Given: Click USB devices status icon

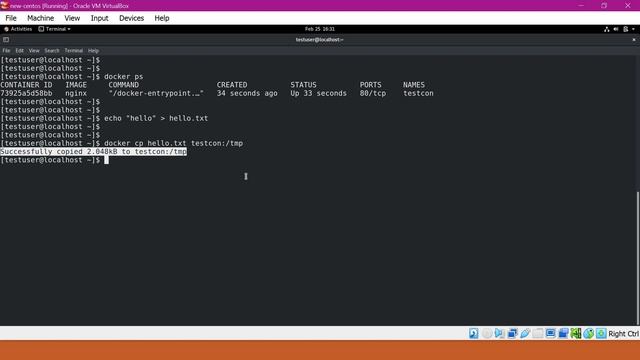Looking at the screenshot, I should [x=525, y=333].
